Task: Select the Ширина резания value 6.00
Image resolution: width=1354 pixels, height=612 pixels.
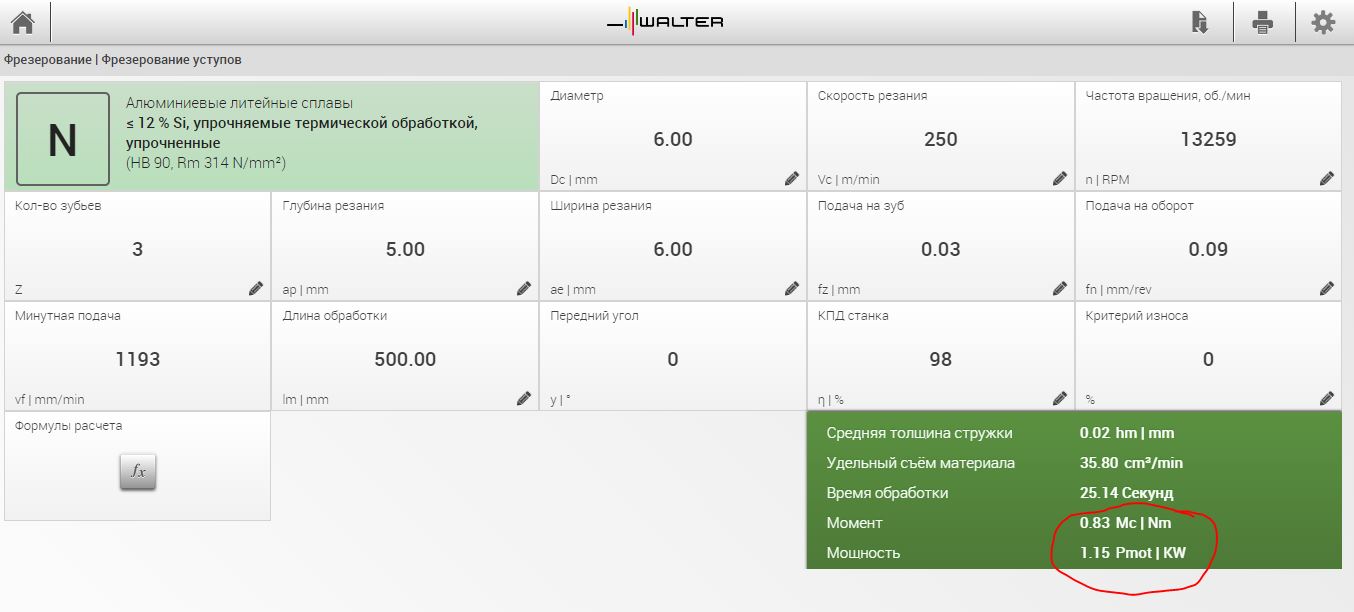Action: tap(673, 249)
